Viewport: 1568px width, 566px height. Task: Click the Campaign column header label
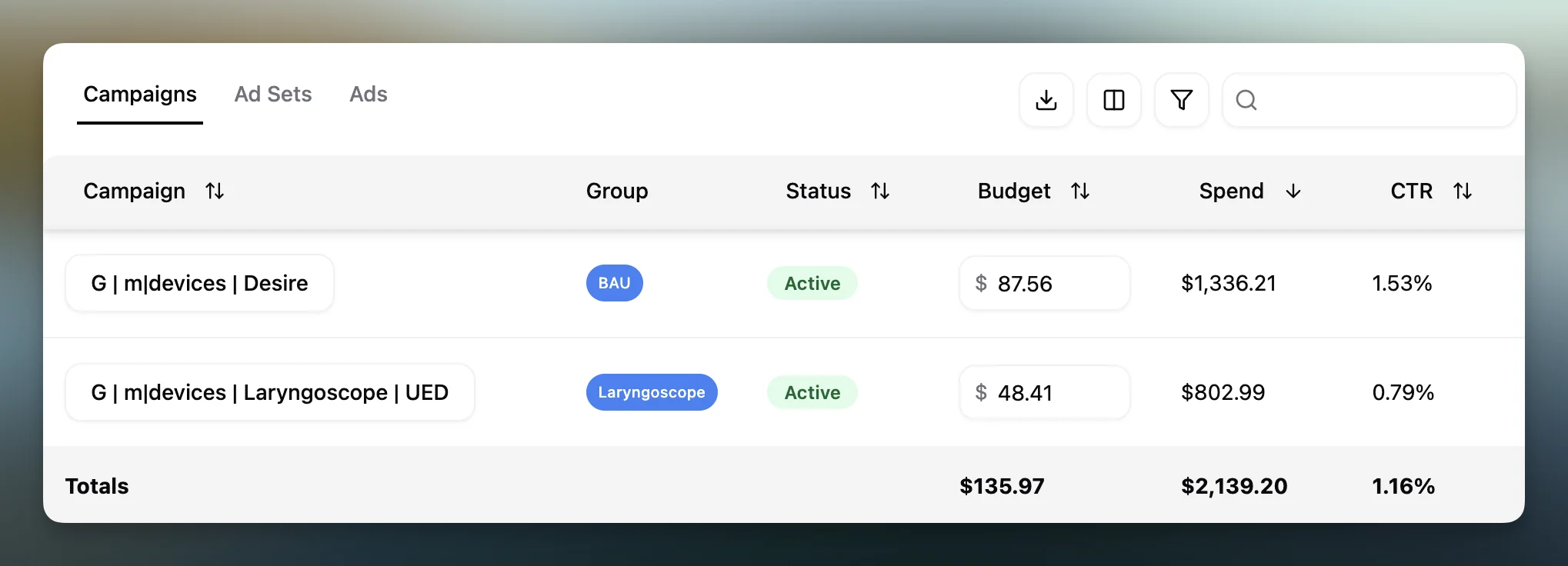tap(135, 191)
